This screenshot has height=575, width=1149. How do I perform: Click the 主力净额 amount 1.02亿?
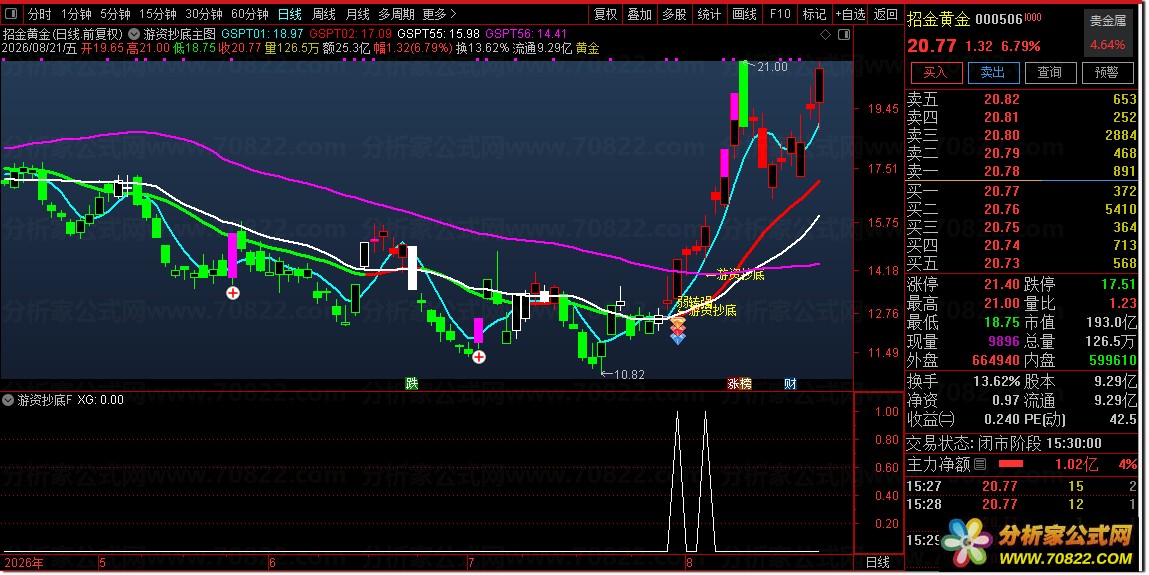click(x=1076, y=464)
